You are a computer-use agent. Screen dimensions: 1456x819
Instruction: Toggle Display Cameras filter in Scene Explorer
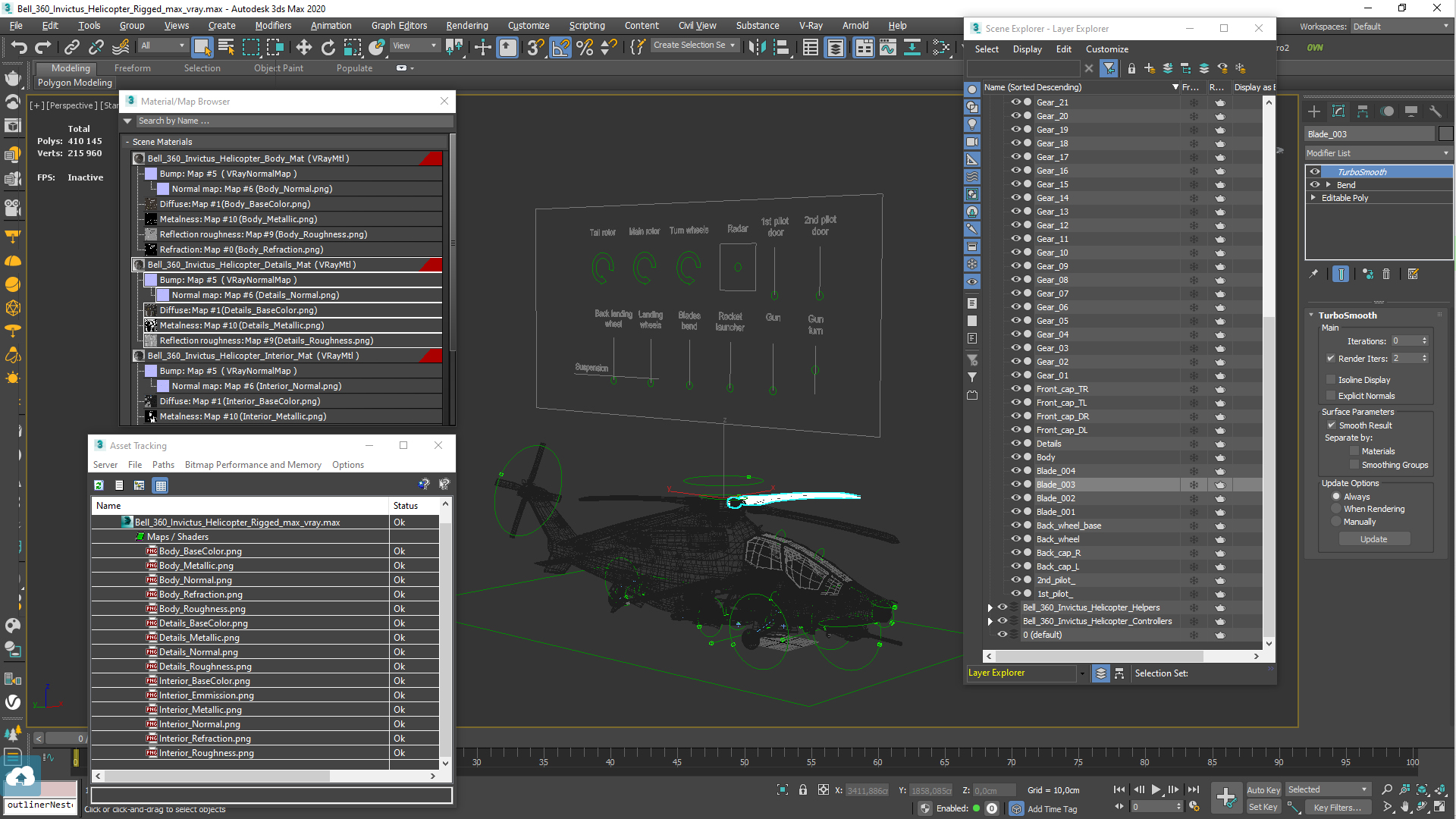point(972,142)
